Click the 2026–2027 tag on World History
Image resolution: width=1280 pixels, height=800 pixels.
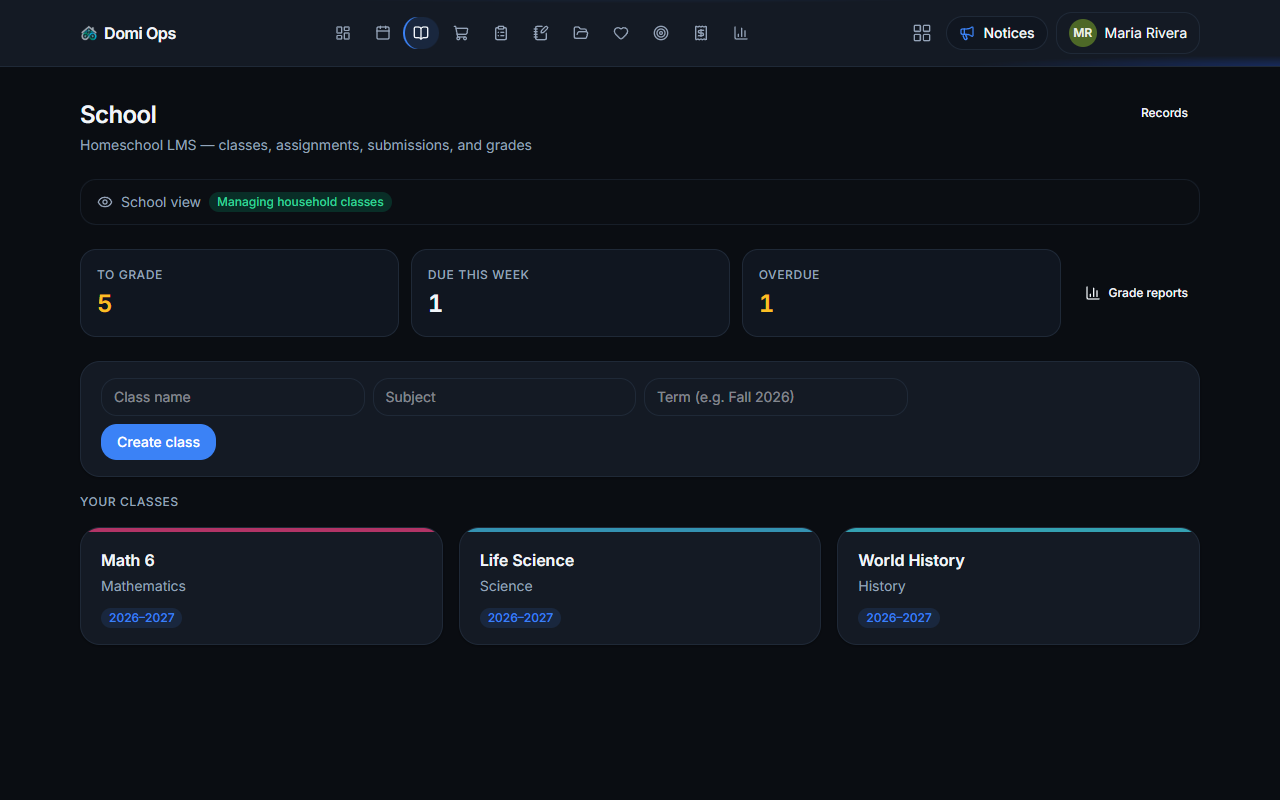pyautogui.click(x=899, y=618)
